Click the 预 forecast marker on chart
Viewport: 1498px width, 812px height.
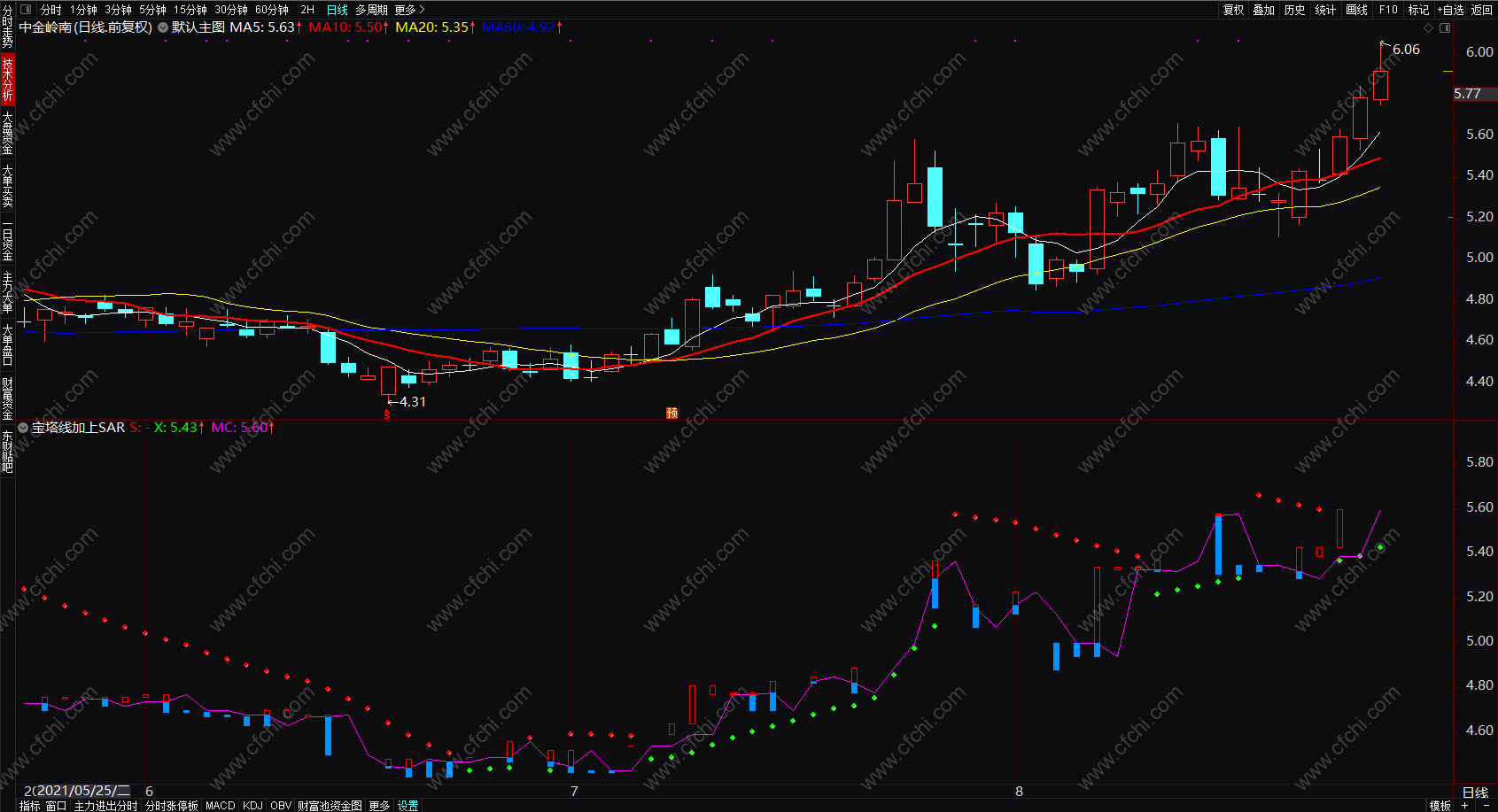(x=671, y=414)
